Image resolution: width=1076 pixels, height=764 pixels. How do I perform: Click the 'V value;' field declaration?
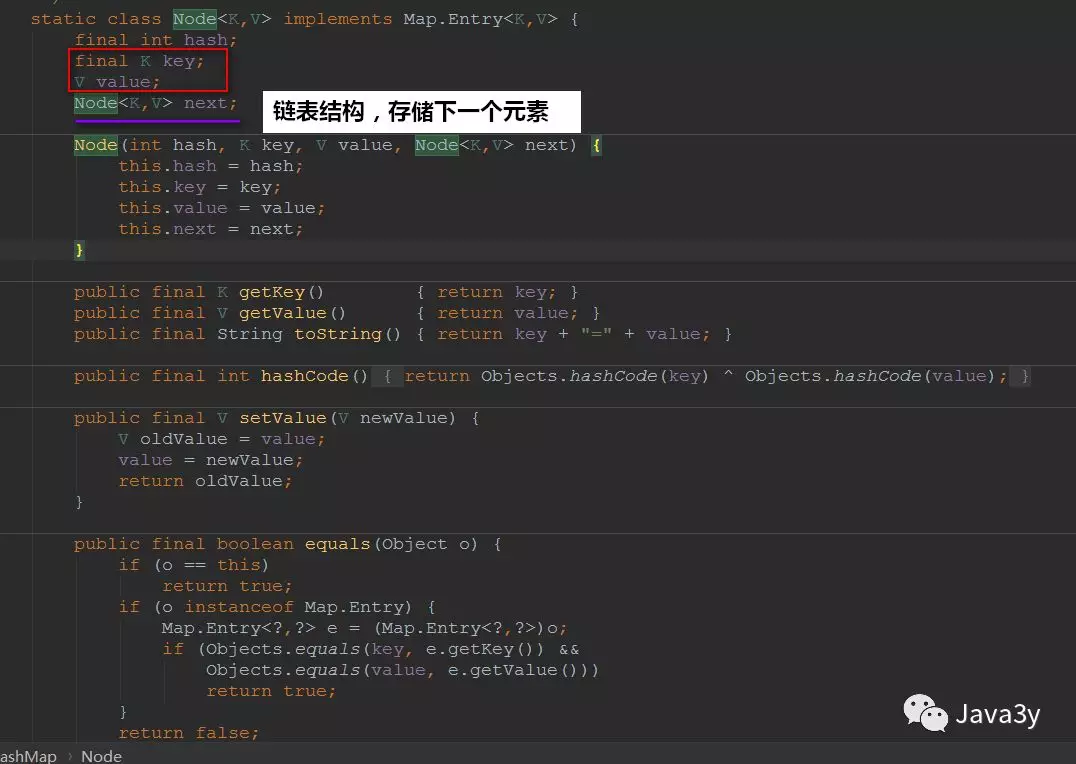(x=117, y=82)
